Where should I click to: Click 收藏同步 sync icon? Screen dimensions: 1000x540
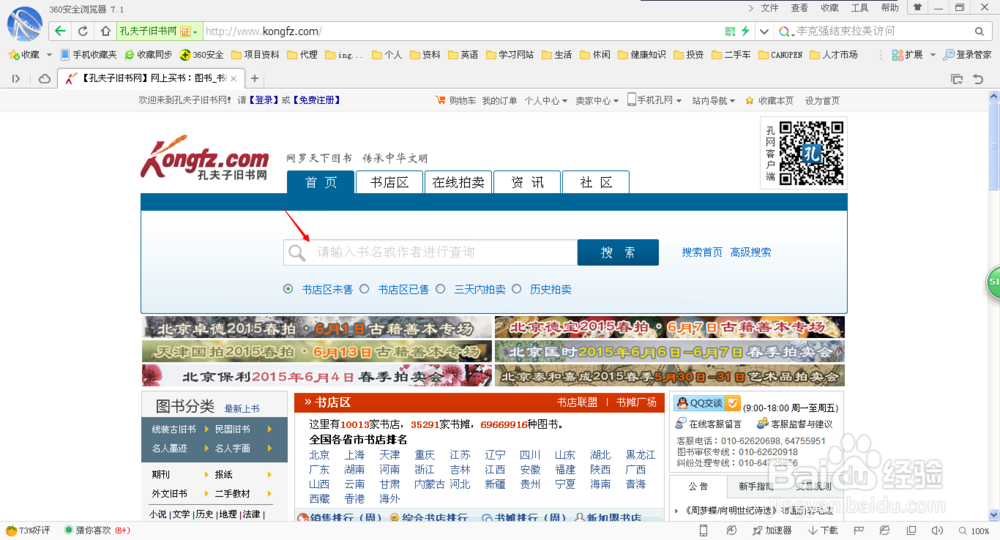(129, 55)
